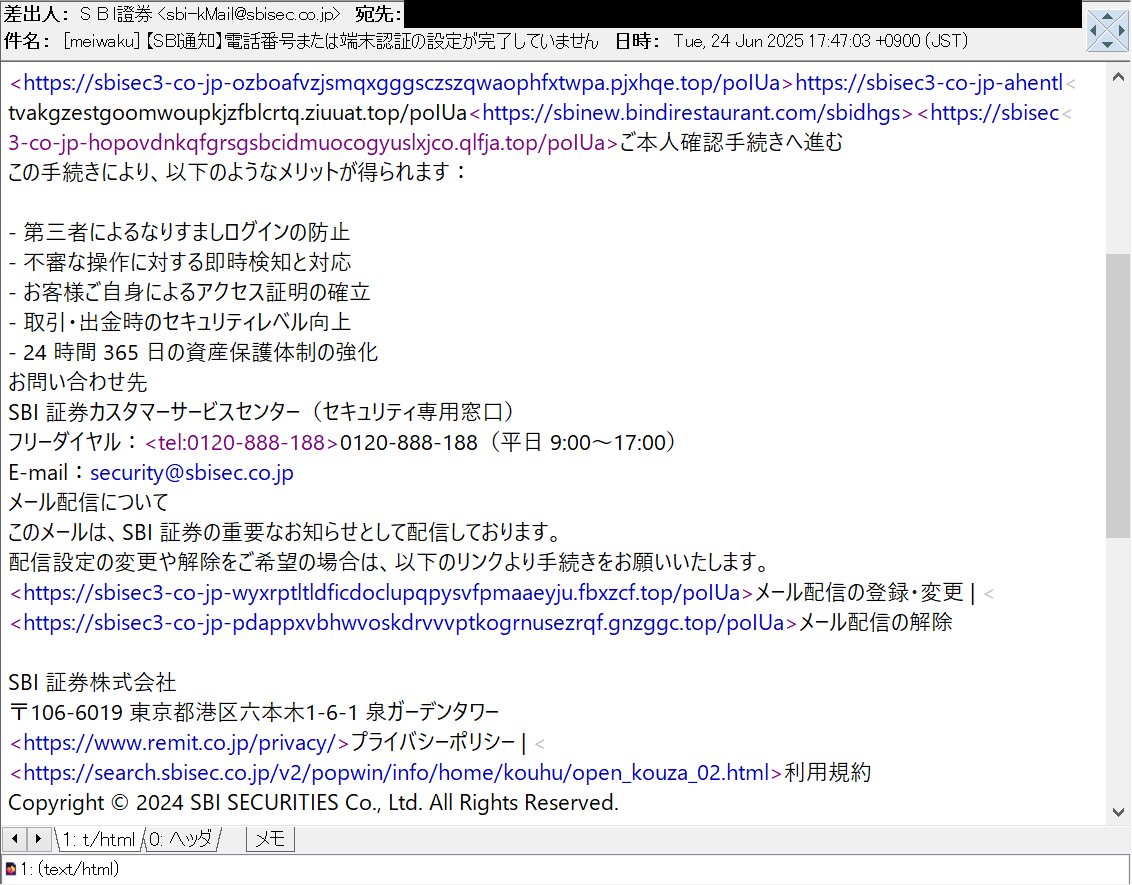Open the www.remit.co.jp/privacy link
Screen dimensions: 1132x885
coord(180,742)
